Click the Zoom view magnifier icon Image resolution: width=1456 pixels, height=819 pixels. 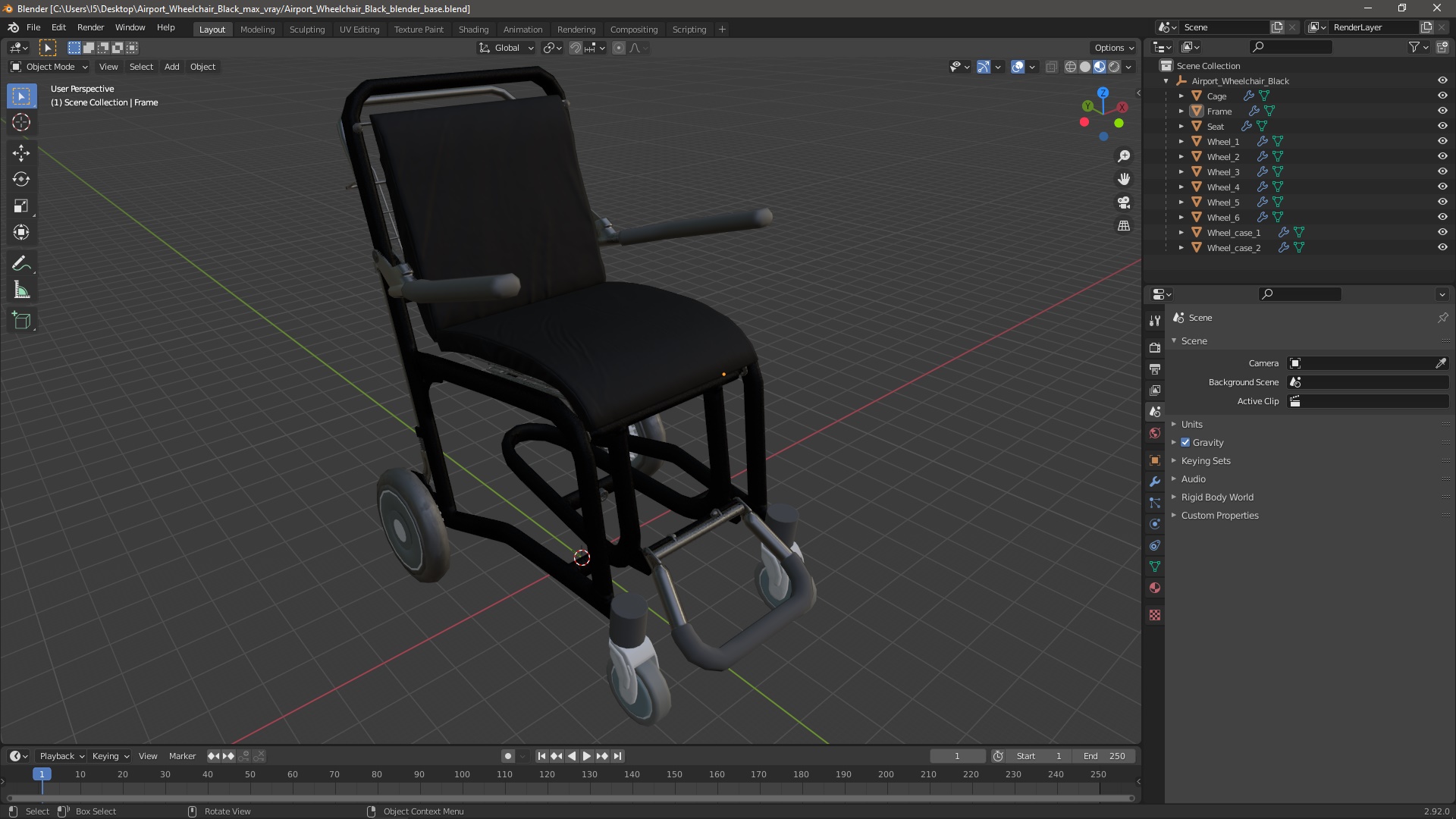(1124, 156)
